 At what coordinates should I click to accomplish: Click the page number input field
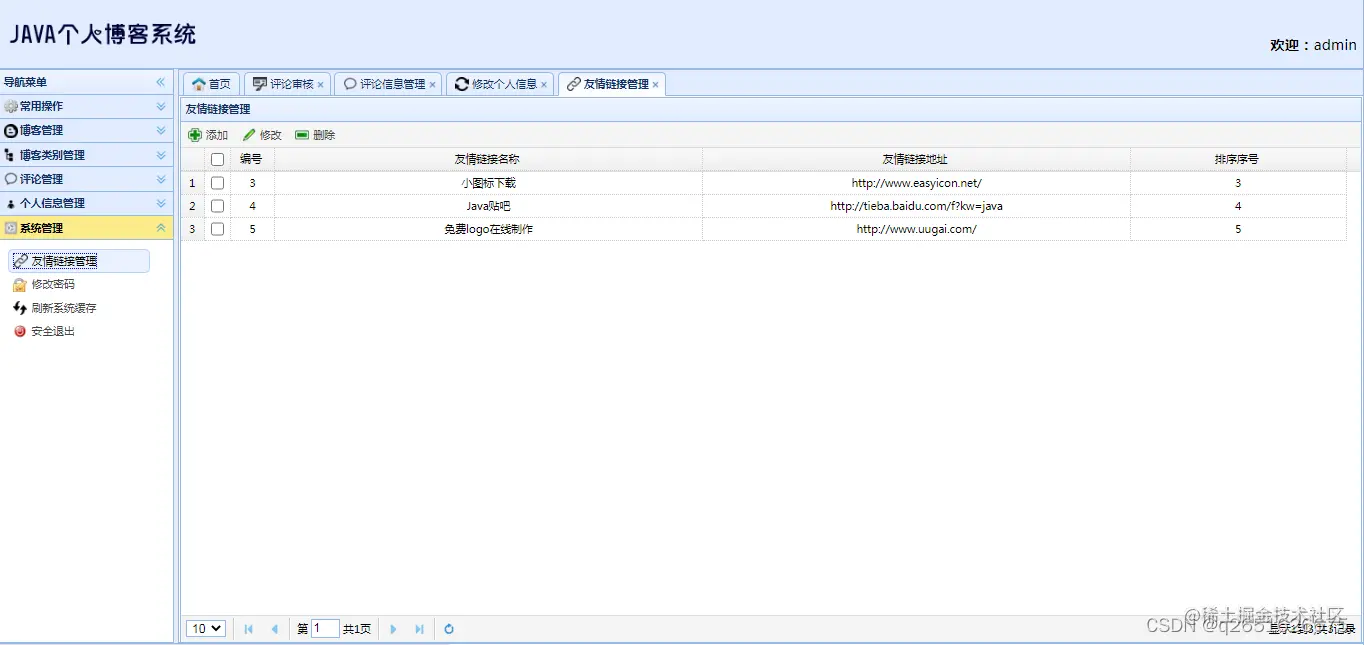click(x=325, y=629)
